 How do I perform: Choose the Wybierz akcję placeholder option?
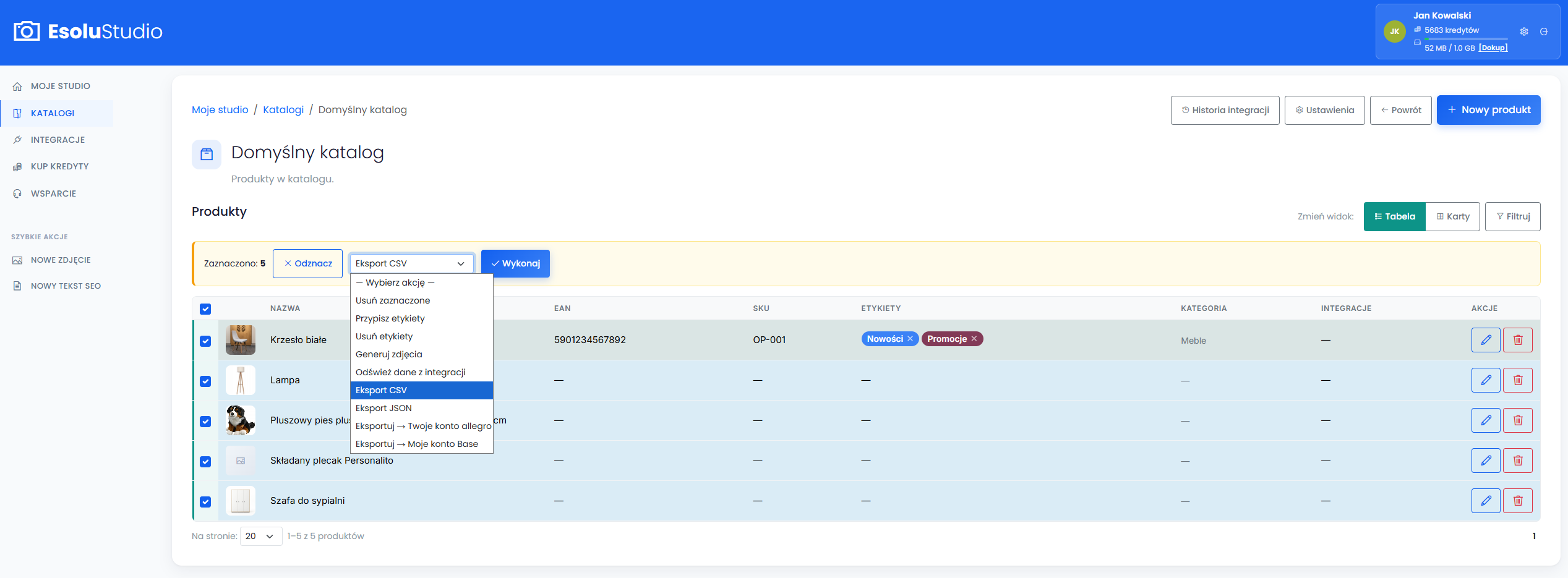[422, 283]
